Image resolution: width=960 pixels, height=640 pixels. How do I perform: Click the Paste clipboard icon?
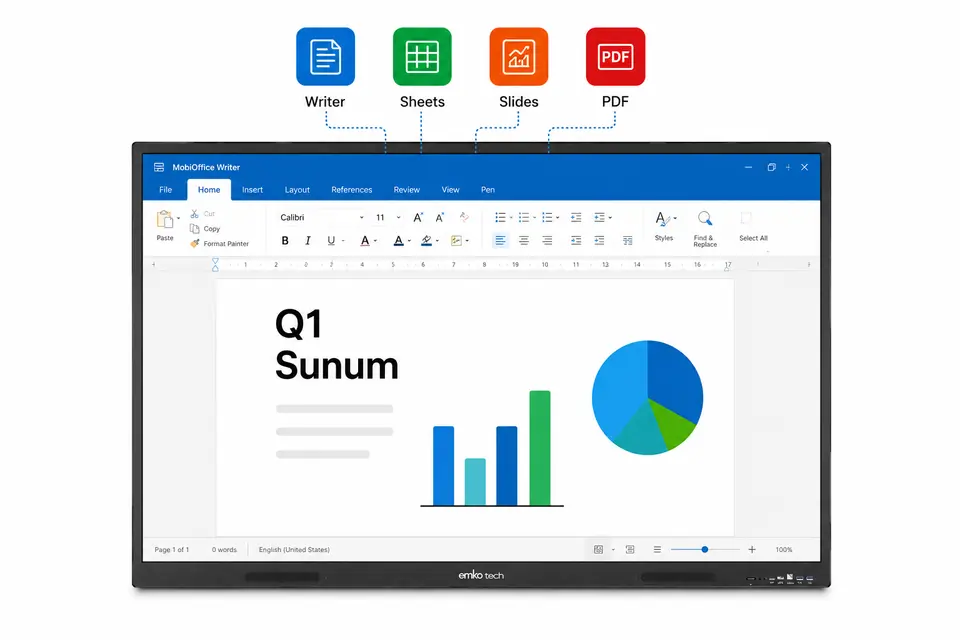164,219
